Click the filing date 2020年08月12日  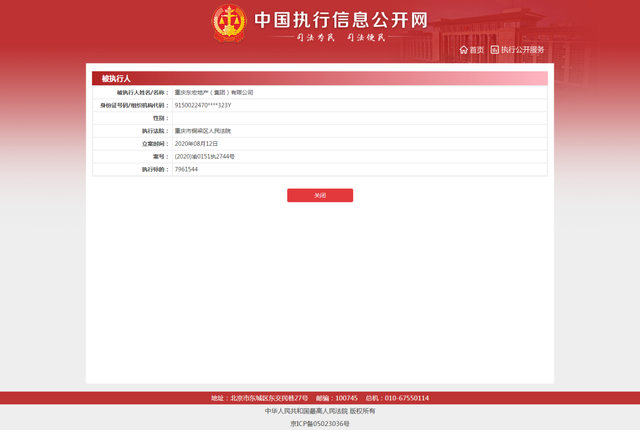(196, 144)
